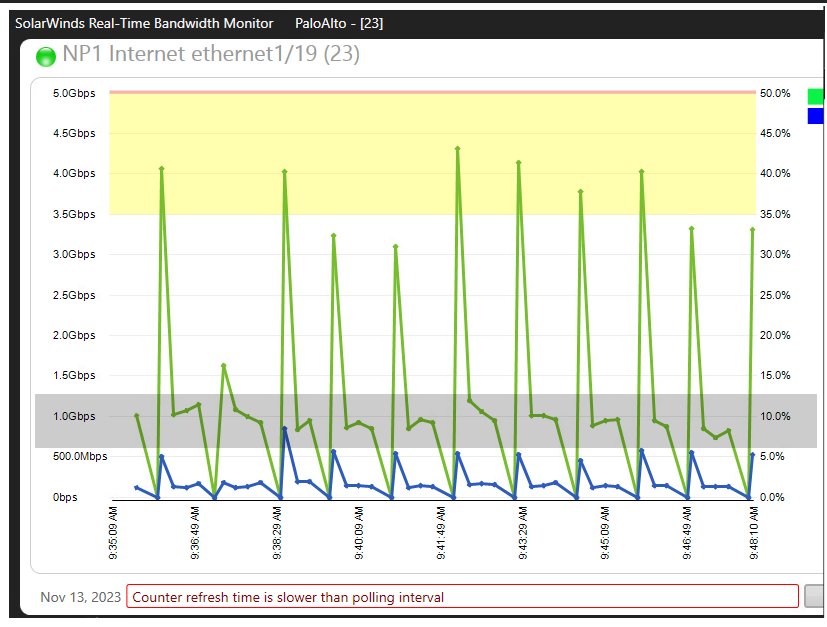Screen dimensions: 827x627
Task: Click the 5.0Gbps y-axis label
Action: point(74,93)
